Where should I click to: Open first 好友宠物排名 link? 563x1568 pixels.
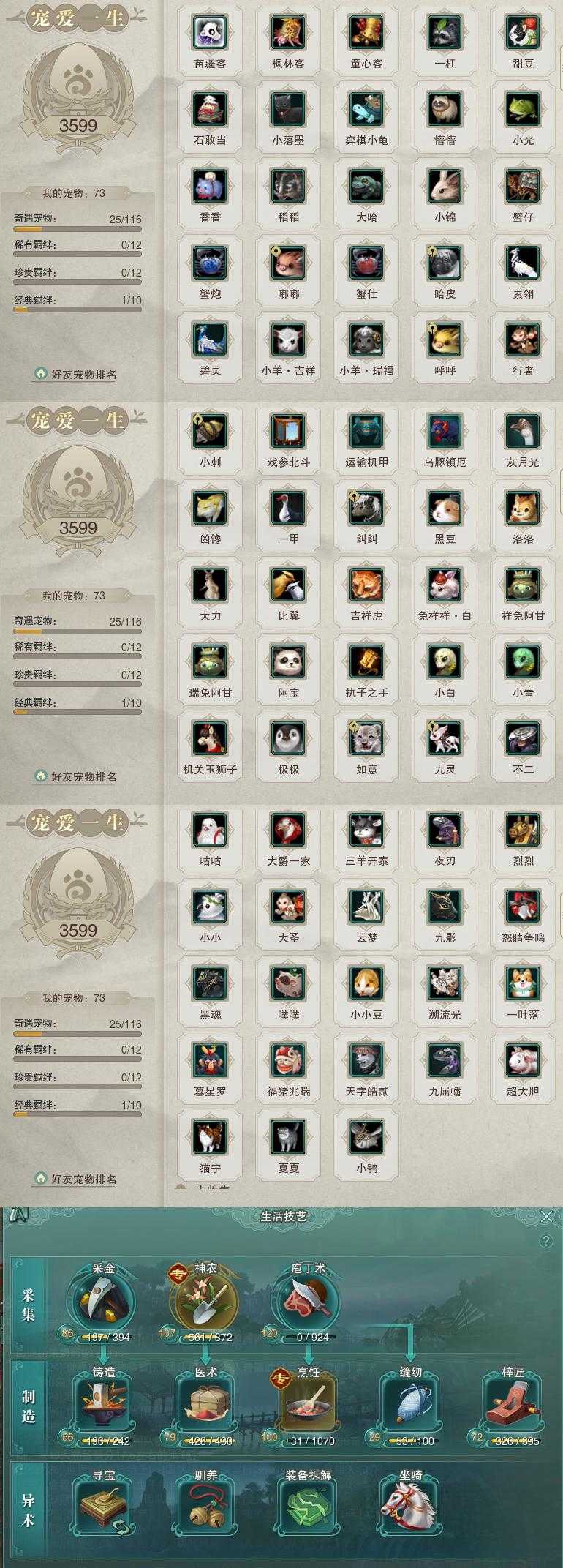pyautogui.click(x=75, y=374)
